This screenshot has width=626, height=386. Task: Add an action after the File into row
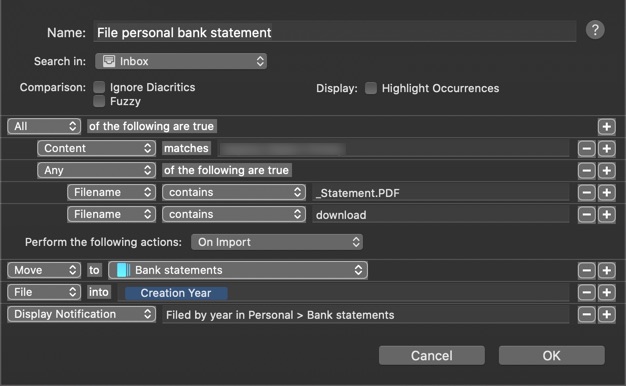(606, 292)
